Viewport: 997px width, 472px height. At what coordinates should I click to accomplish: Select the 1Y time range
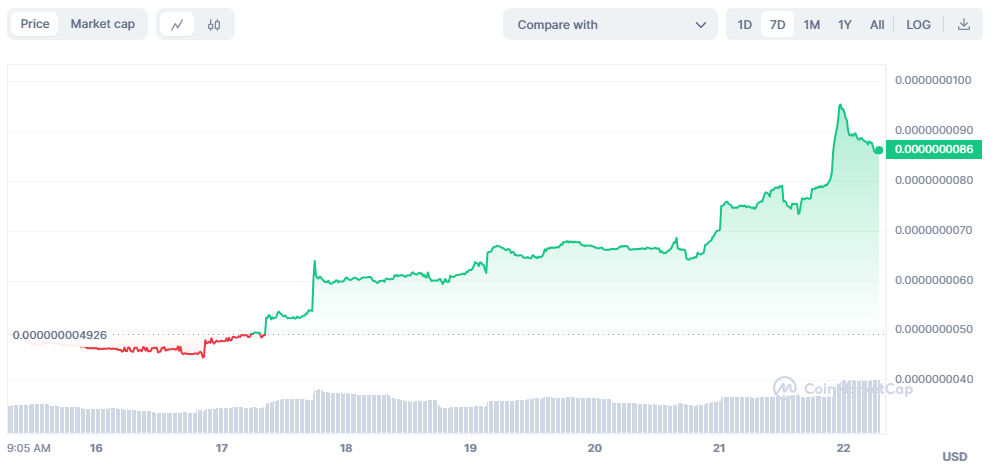click(x=845, y=25)
